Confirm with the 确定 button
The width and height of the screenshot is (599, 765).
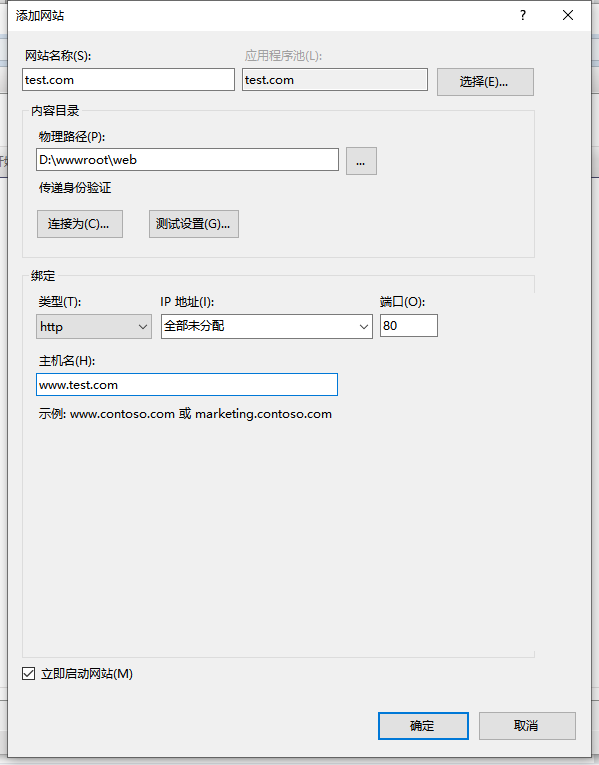pos(423,726)
